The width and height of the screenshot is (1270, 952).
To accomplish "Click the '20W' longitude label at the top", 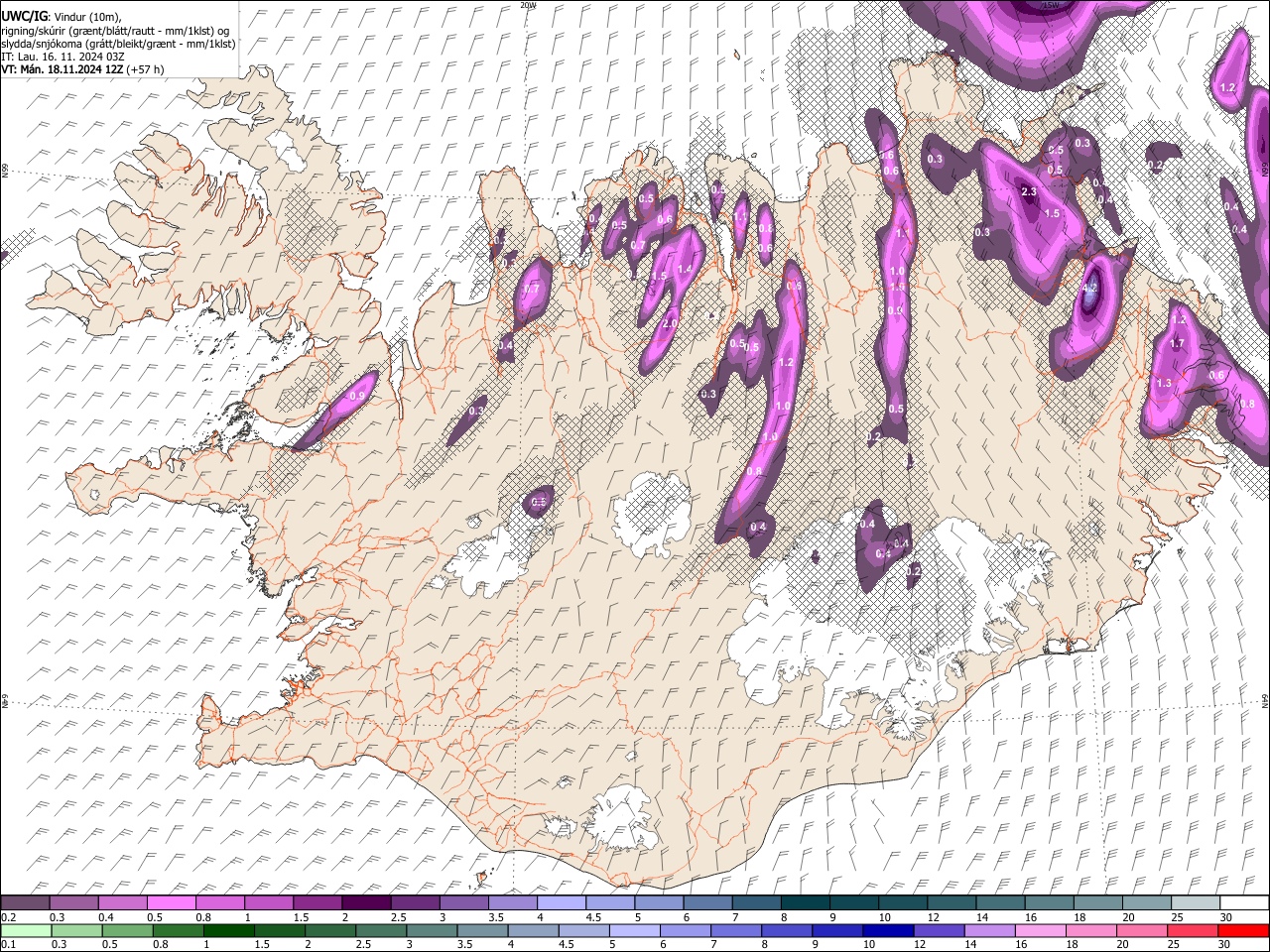I will [528, 5].
